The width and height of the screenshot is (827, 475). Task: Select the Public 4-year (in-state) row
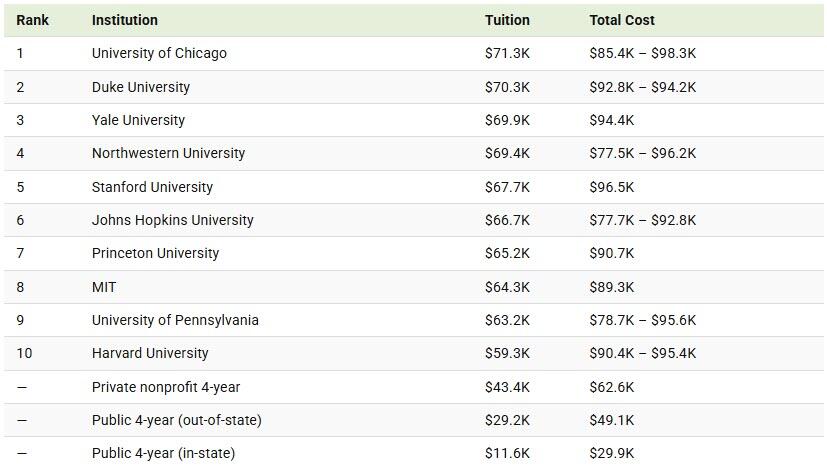163,453
